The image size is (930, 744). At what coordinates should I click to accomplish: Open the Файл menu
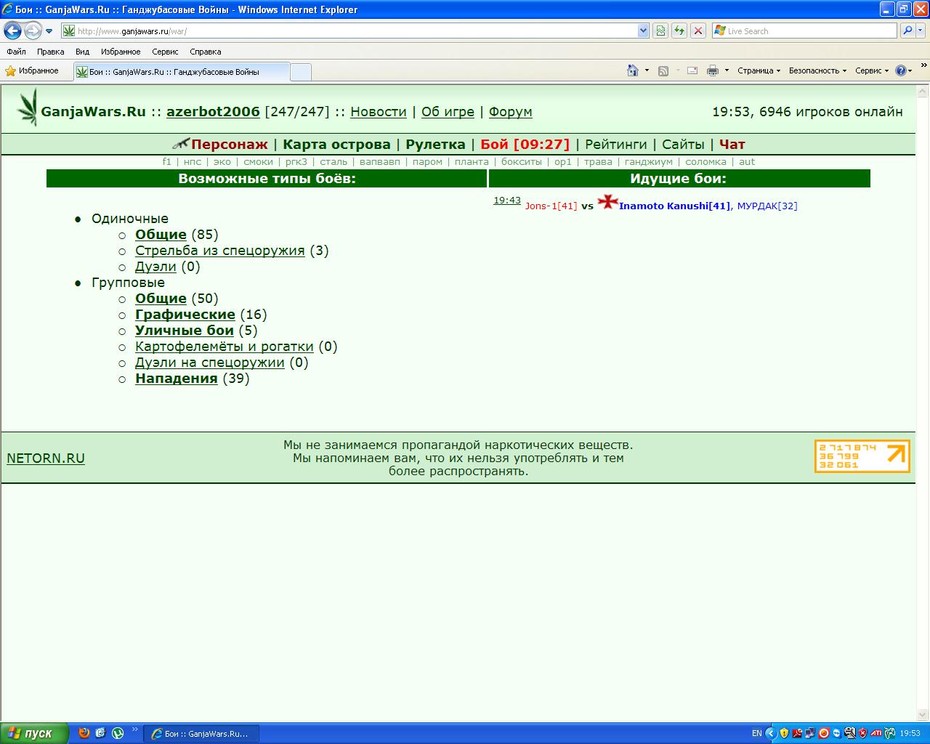(16, 52)
